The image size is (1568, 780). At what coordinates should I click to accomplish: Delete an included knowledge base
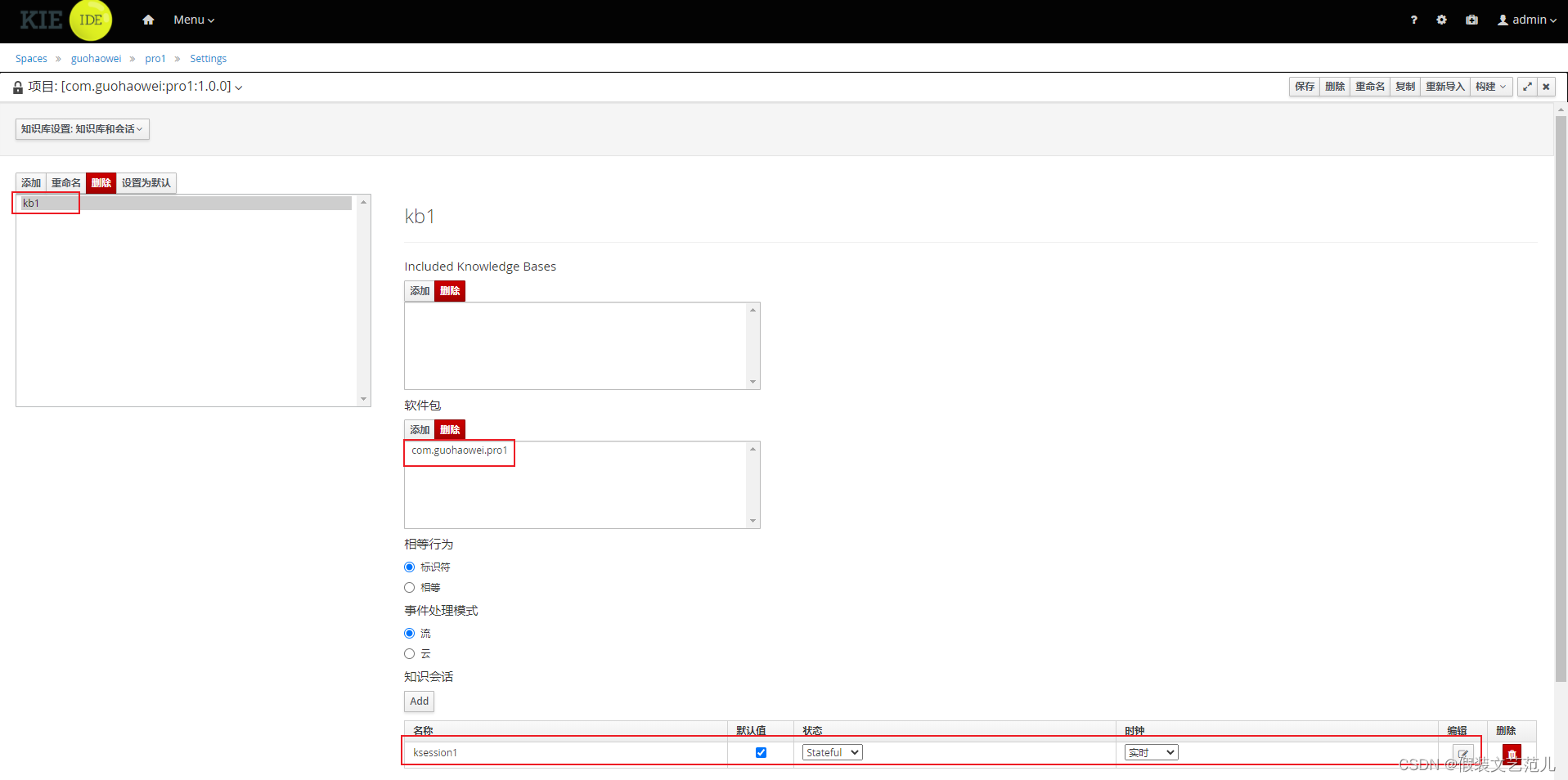coord(450,291)
